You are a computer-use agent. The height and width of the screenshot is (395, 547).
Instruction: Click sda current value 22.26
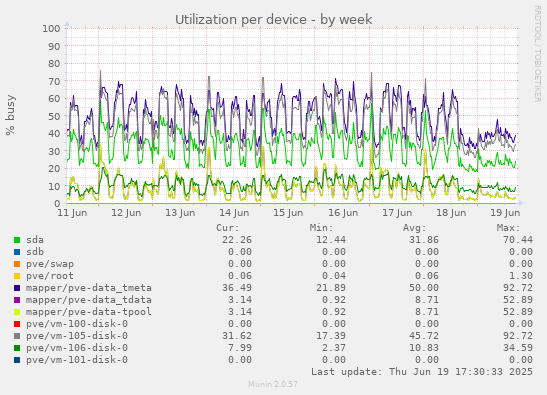pos(237,240)
